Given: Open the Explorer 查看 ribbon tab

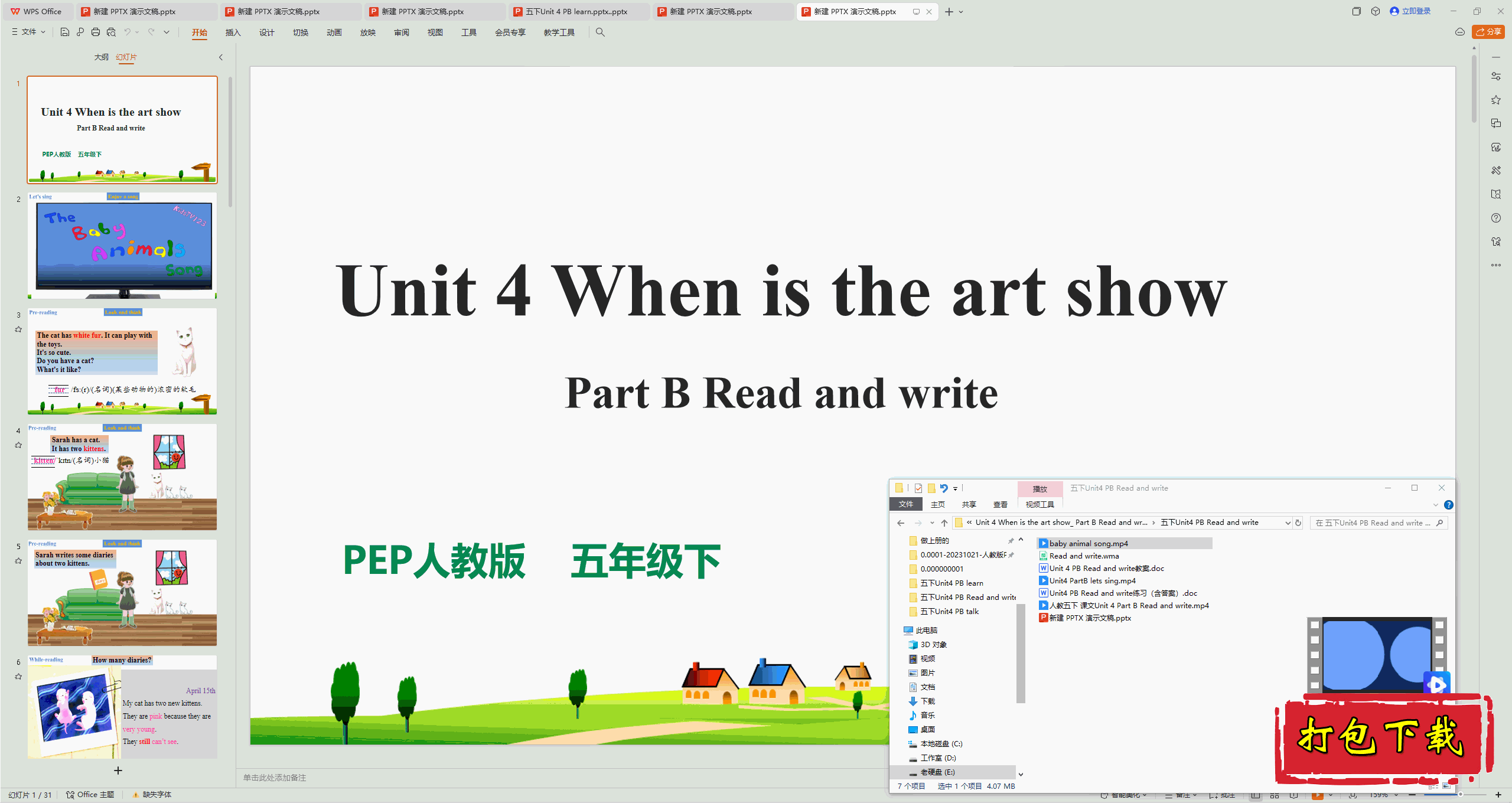Looking at the screenshot, I should [1001, 505].
